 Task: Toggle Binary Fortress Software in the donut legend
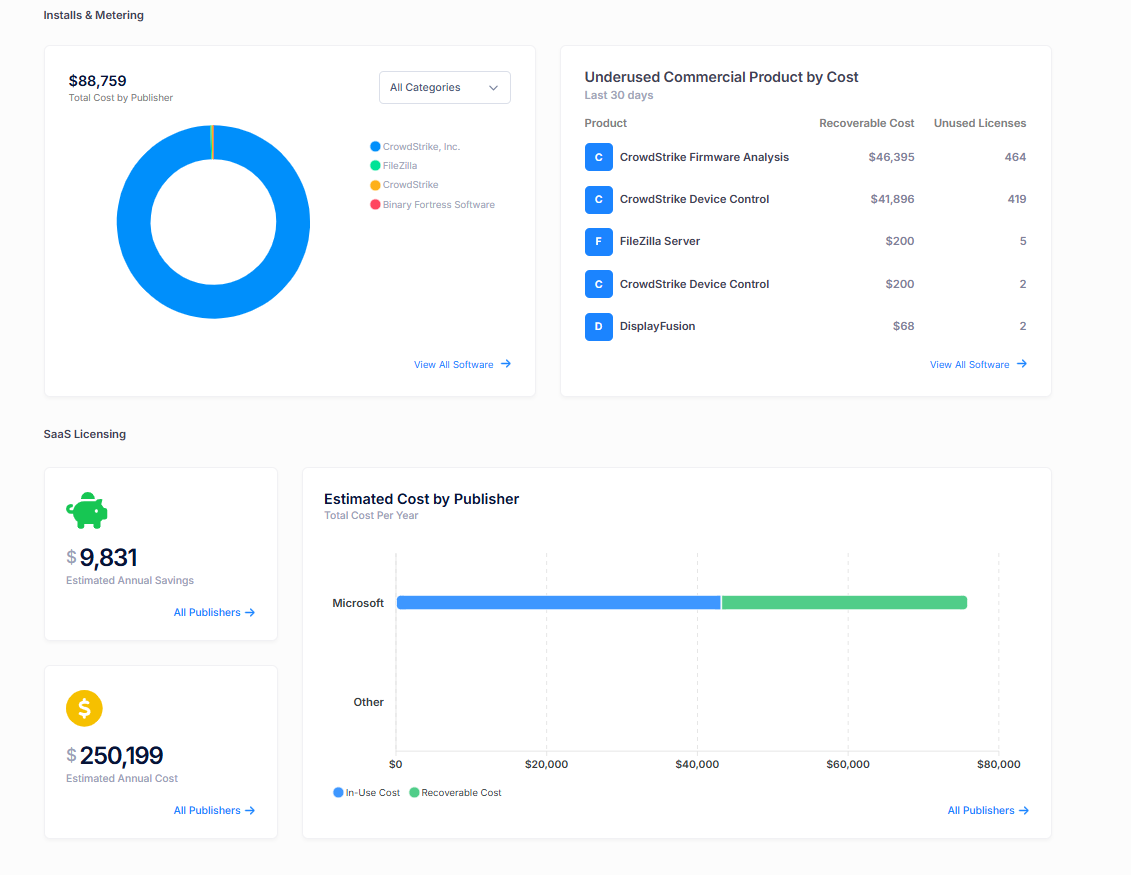coord(434,204)
